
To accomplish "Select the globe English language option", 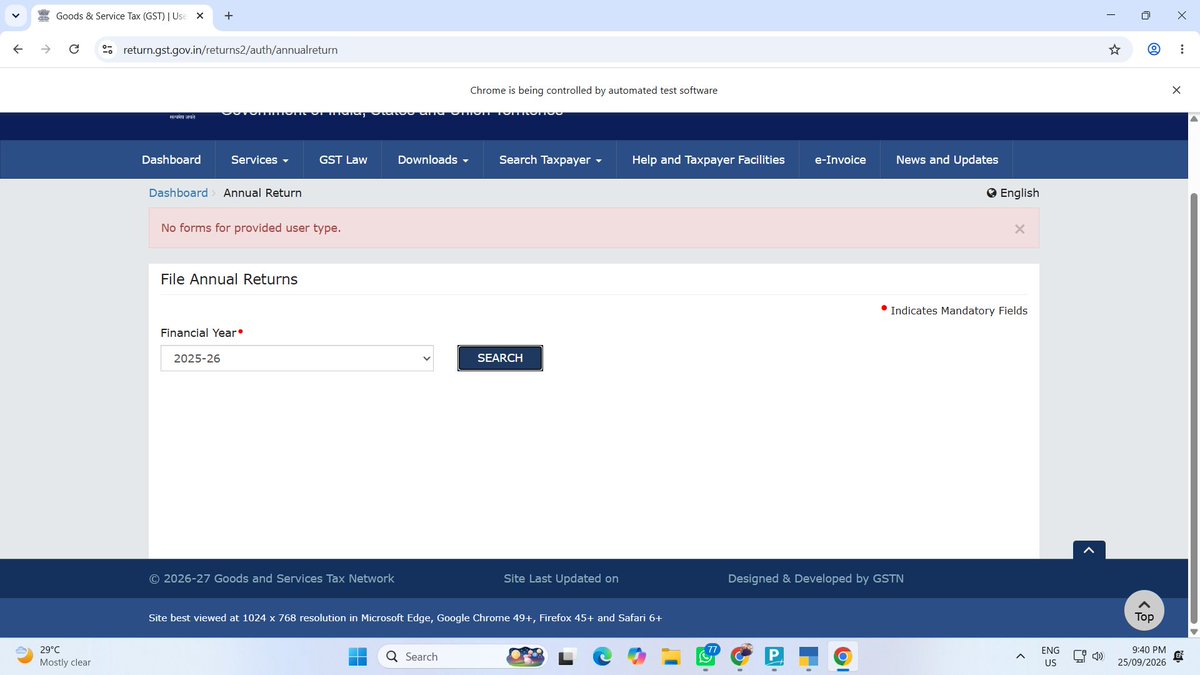I will tap(1012, 192).
